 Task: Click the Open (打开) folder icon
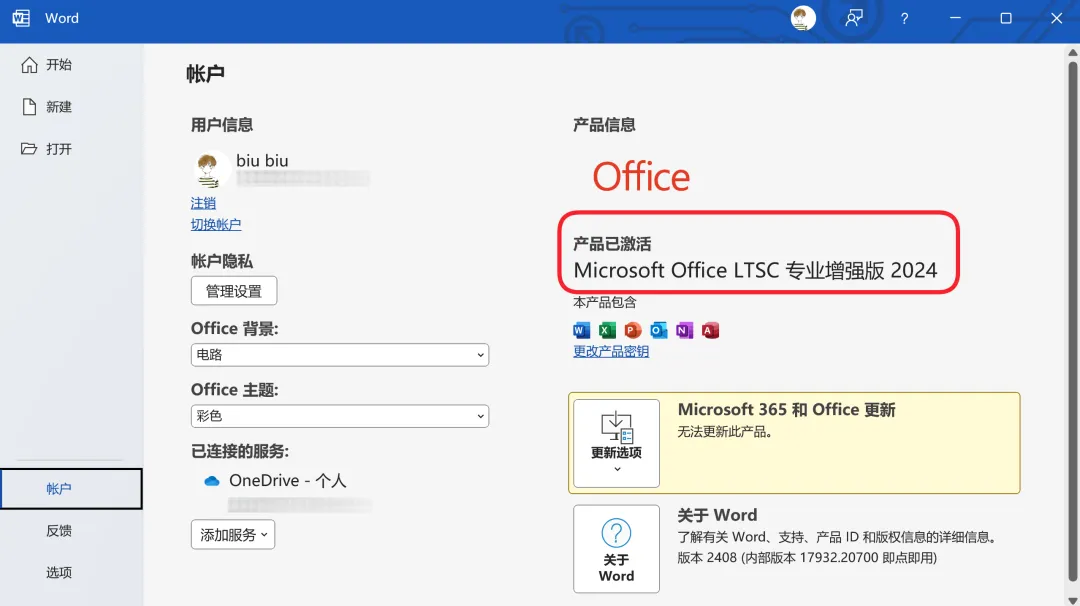tap(29, 149)
